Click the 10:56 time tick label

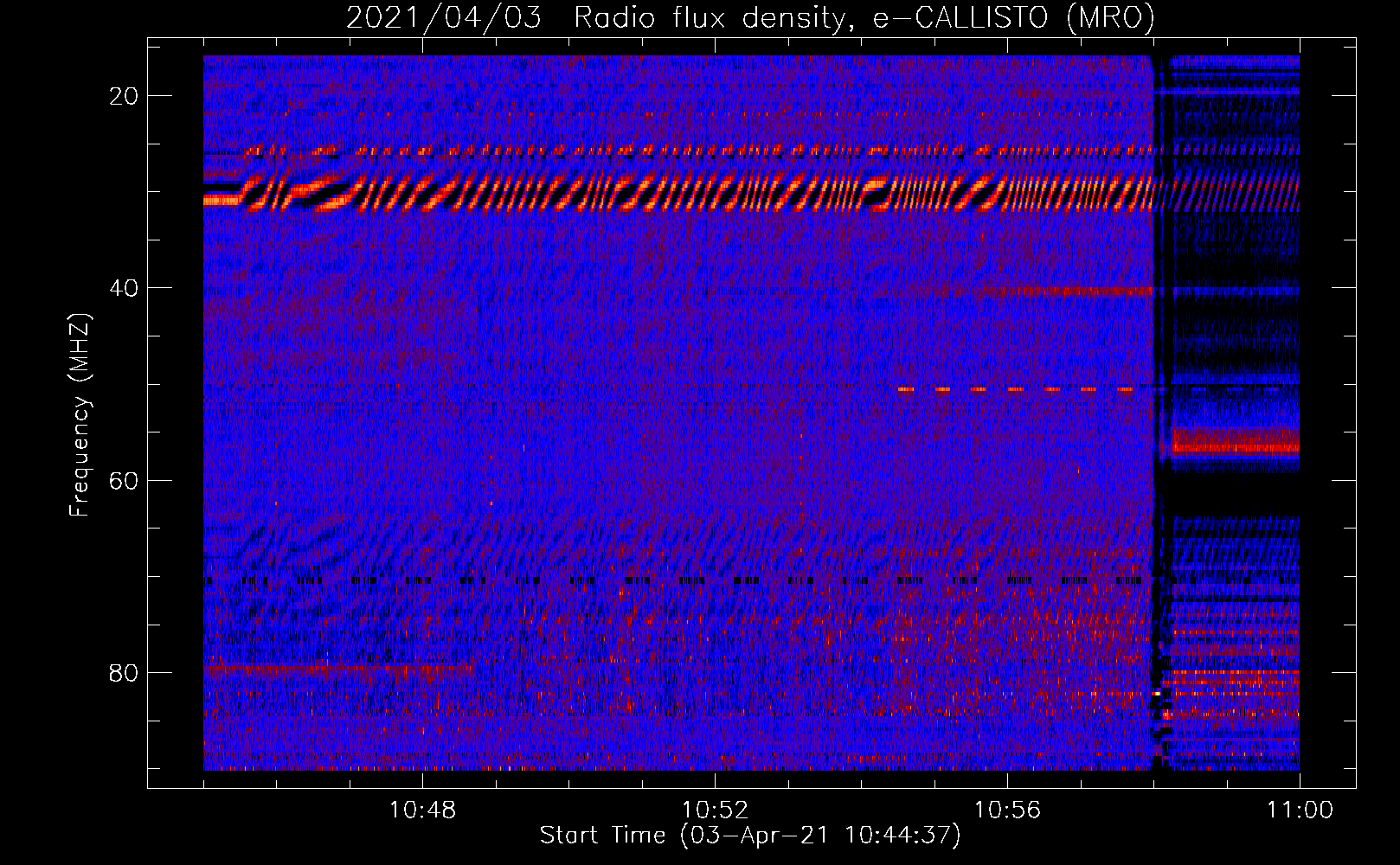(x=1007, y=811)
